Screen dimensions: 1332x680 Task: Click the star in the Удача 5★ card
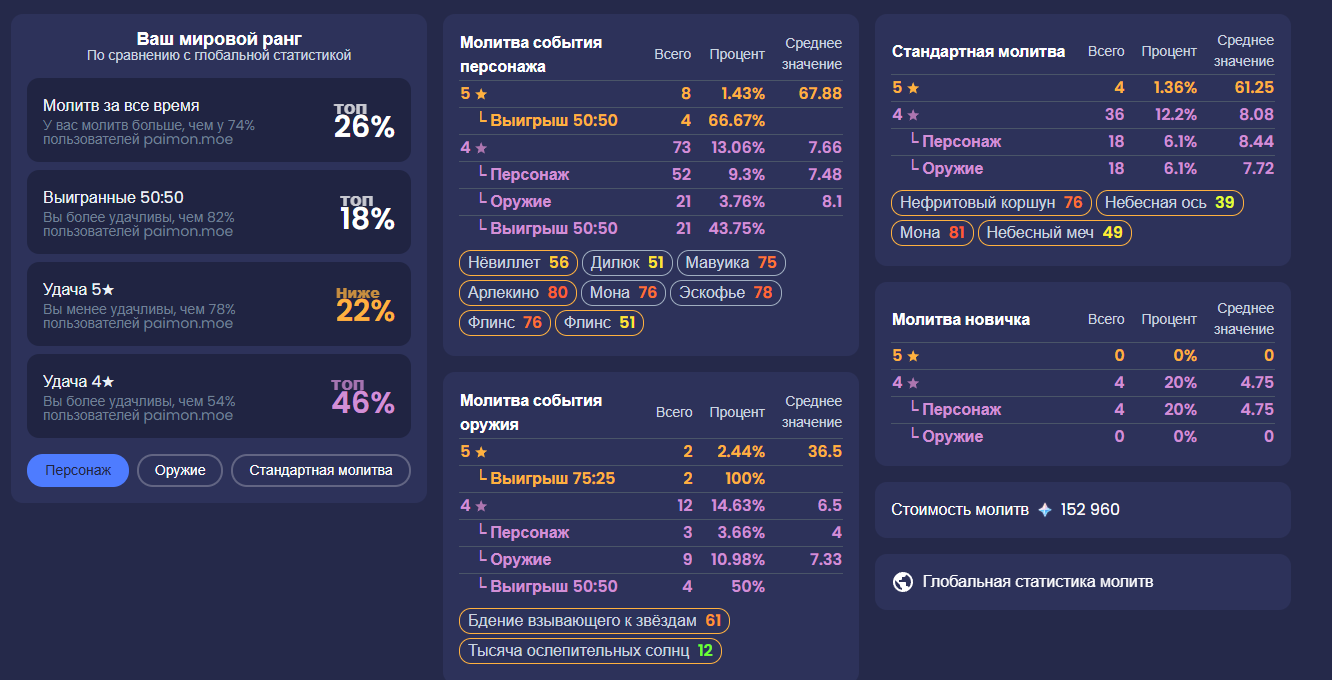point(109,290)
